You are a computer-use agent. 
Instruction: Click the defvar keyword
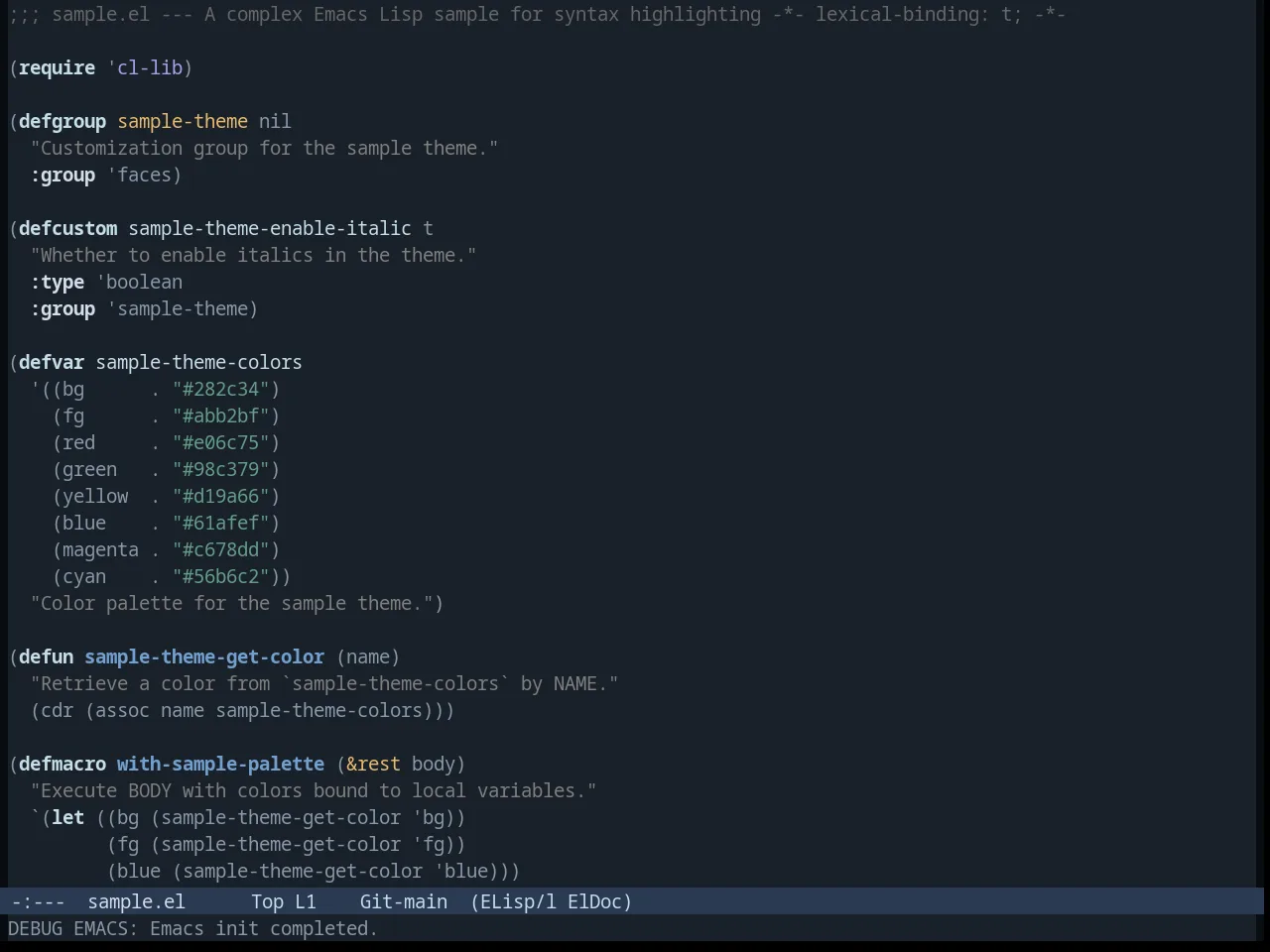click(x=52, y=362)
